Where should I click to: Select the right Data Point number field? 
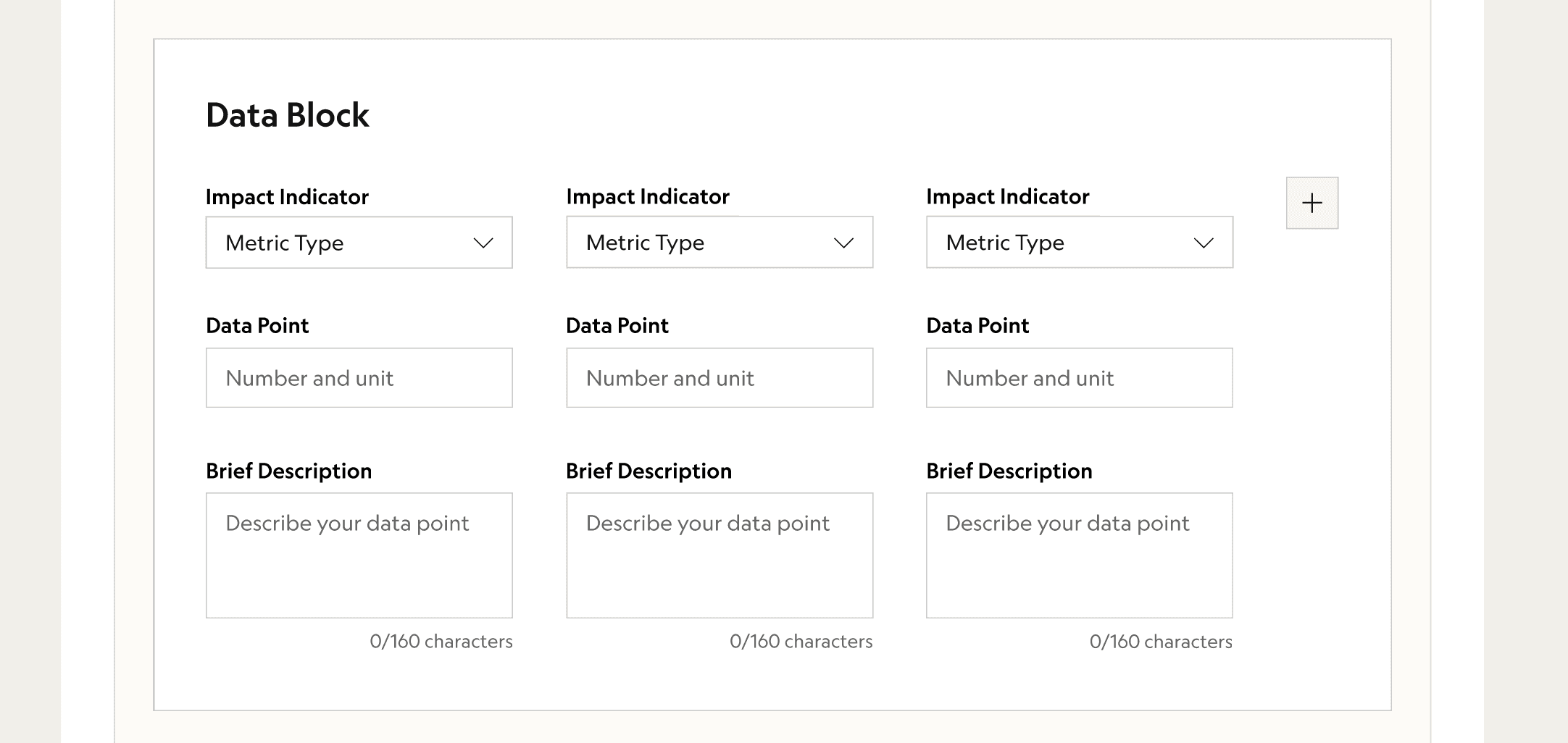tap(1079, 378)
